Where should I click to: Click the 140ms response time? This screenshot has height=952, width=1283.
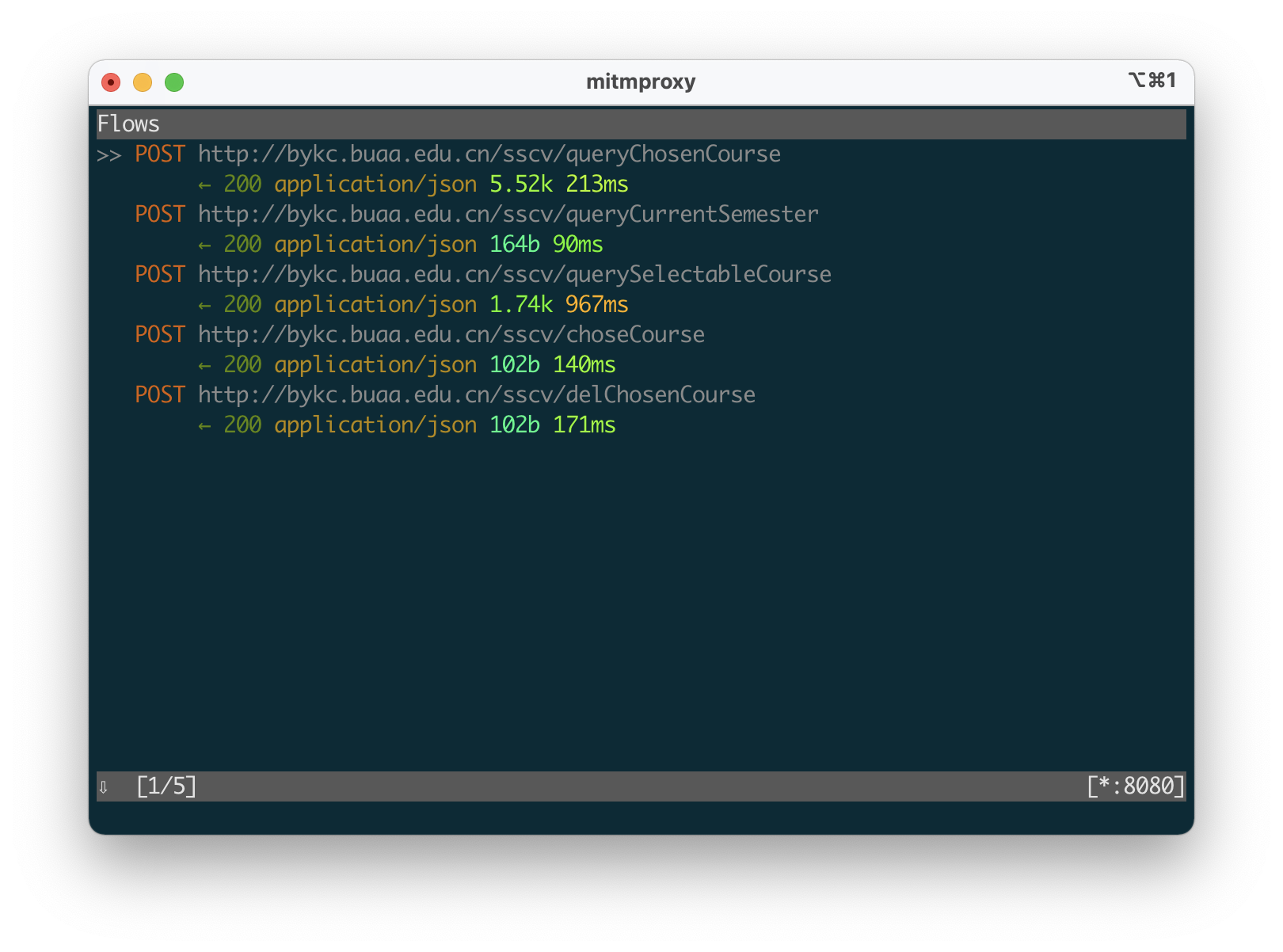(584, 365)
